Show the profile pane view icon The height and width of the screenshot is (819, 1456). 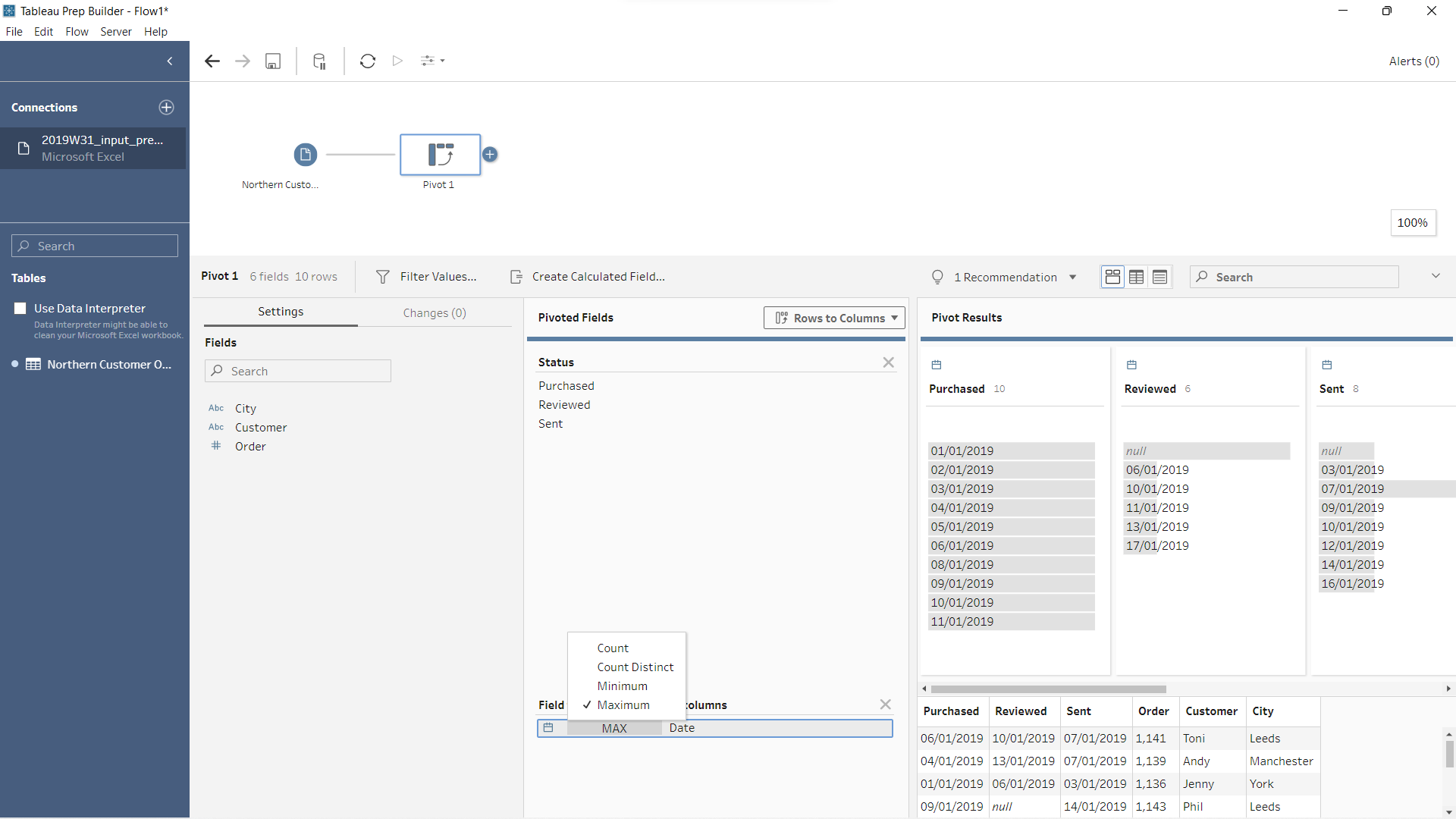pos(1112,278)
